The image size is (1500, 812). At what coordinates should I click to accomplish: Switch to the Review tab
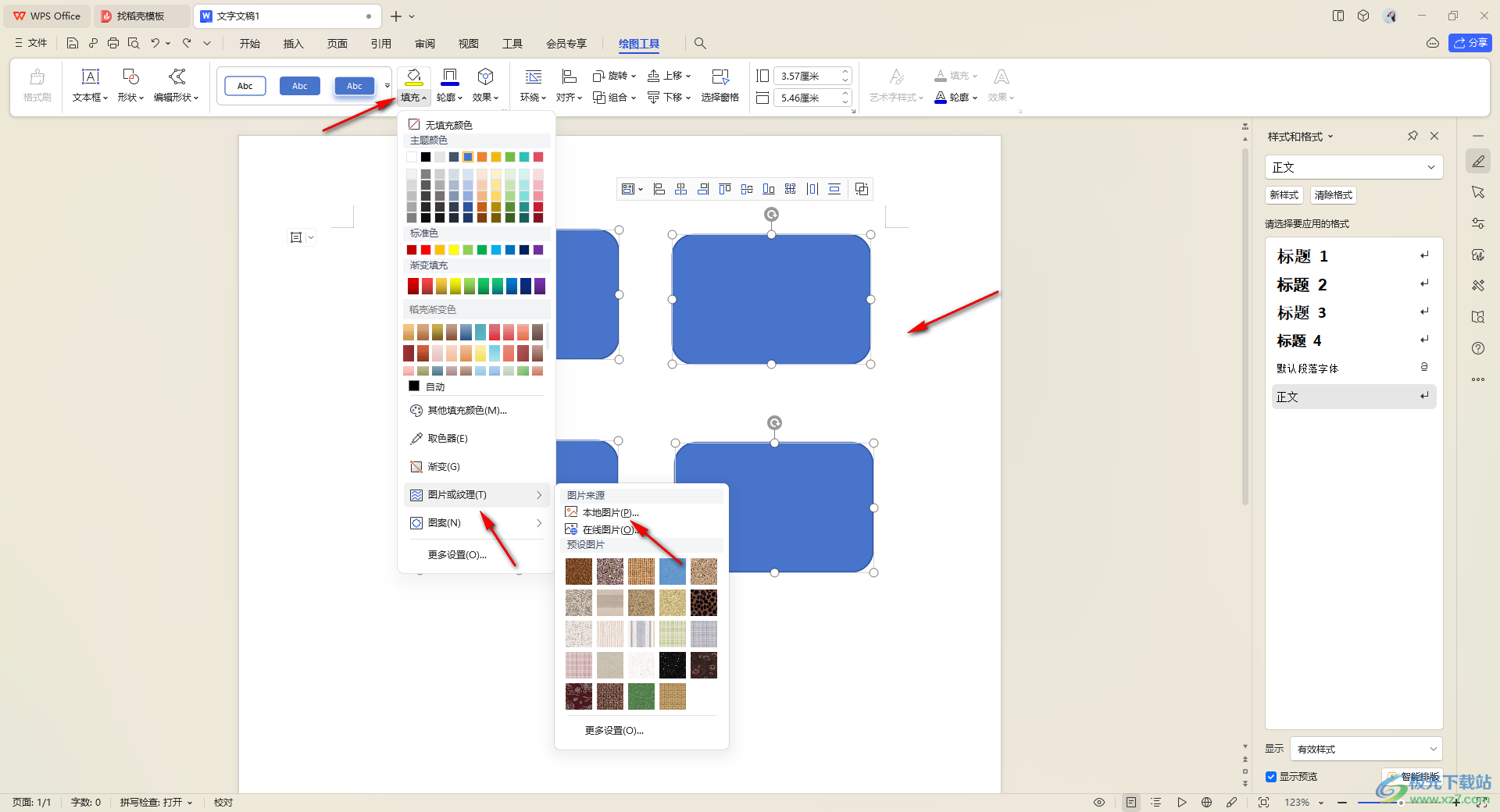[425, 44]
